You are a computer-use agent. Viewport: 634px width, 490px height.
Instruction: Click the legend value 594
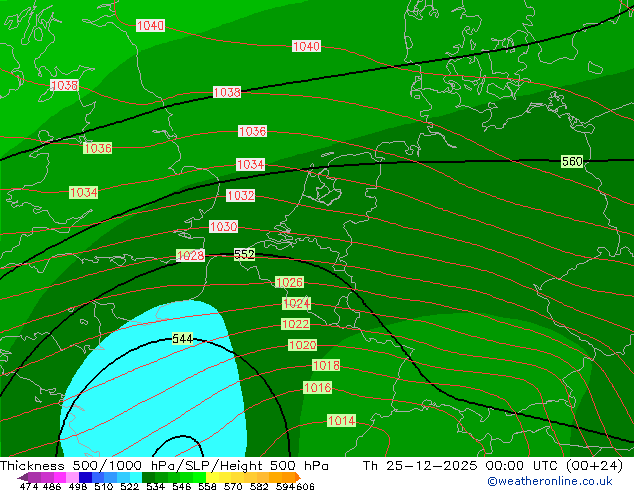pyautogui.click(x=285, y=486)
